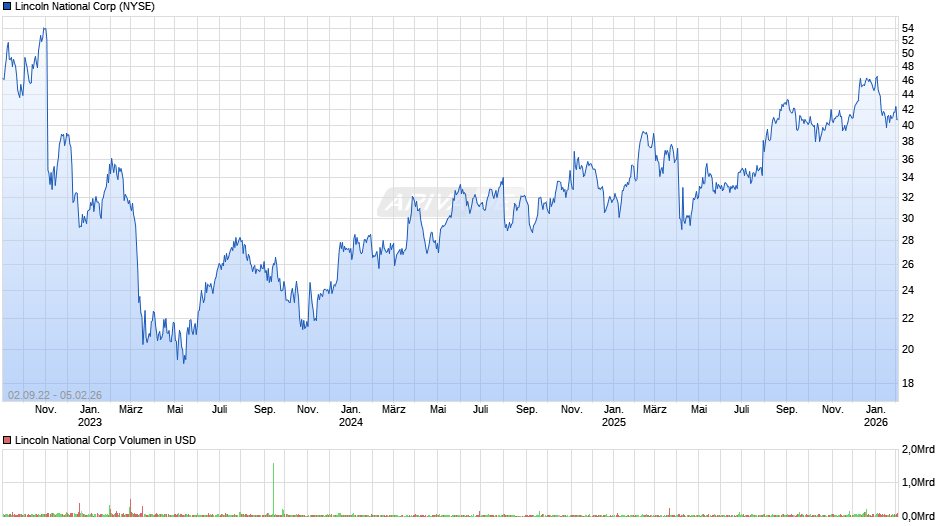Click the price axis label 42
Screen dimensions: 940x526
908,109
